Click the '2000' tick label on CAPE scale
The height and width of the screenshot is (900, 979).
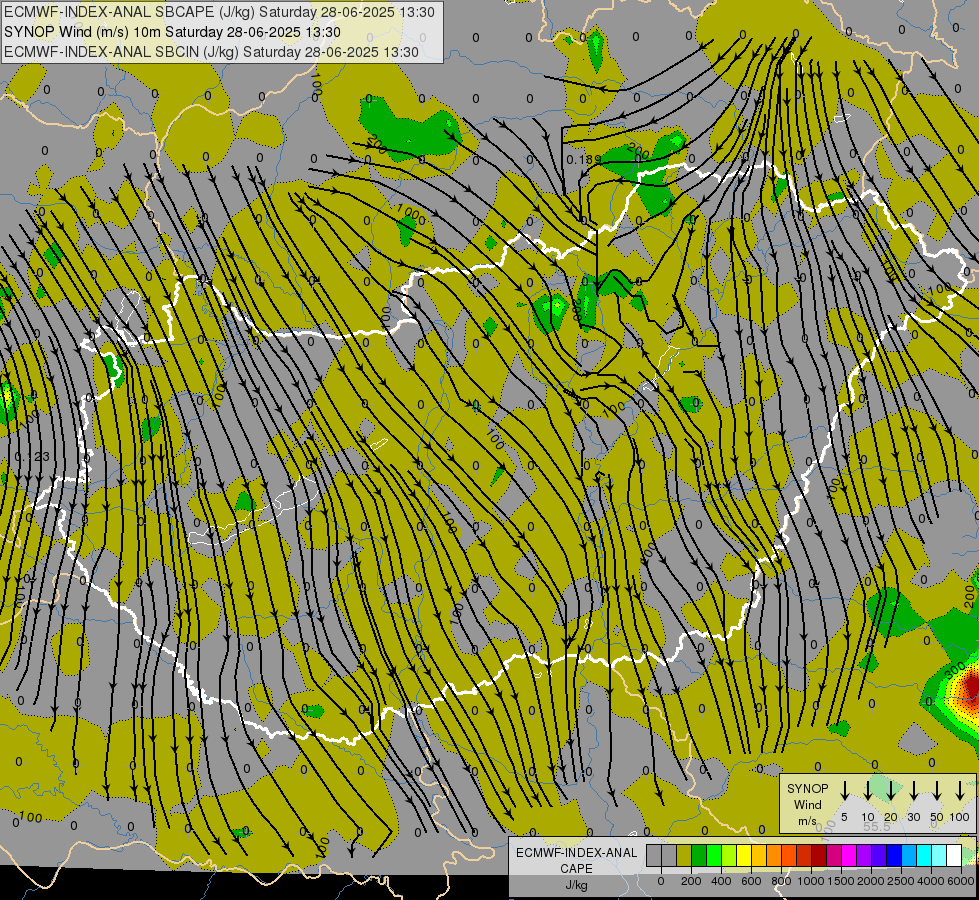pos(871,881)
